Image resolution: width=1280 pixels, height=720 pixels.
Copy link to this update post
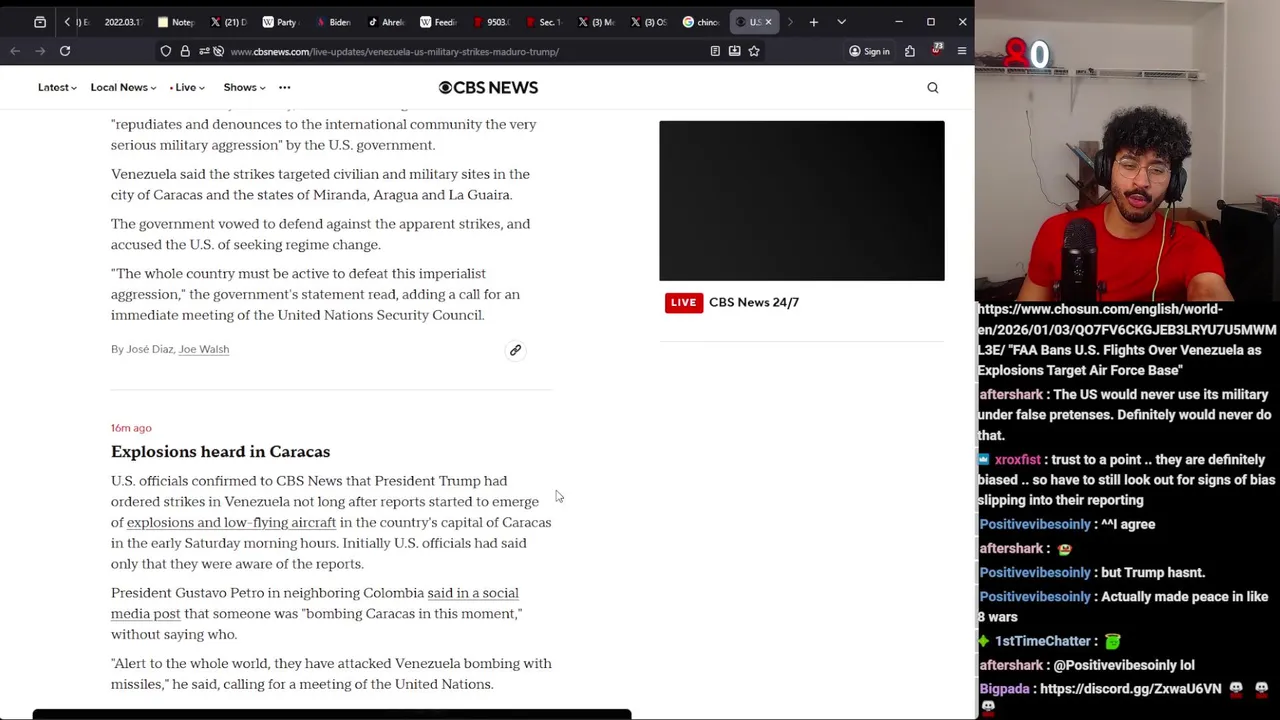coord(515,350)
